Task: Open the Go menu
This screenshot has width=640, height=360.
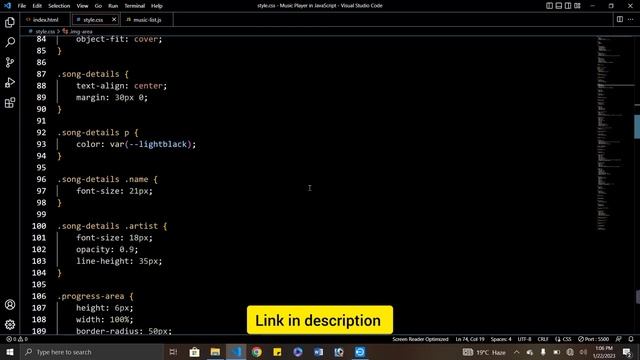Action: [98, 6]
